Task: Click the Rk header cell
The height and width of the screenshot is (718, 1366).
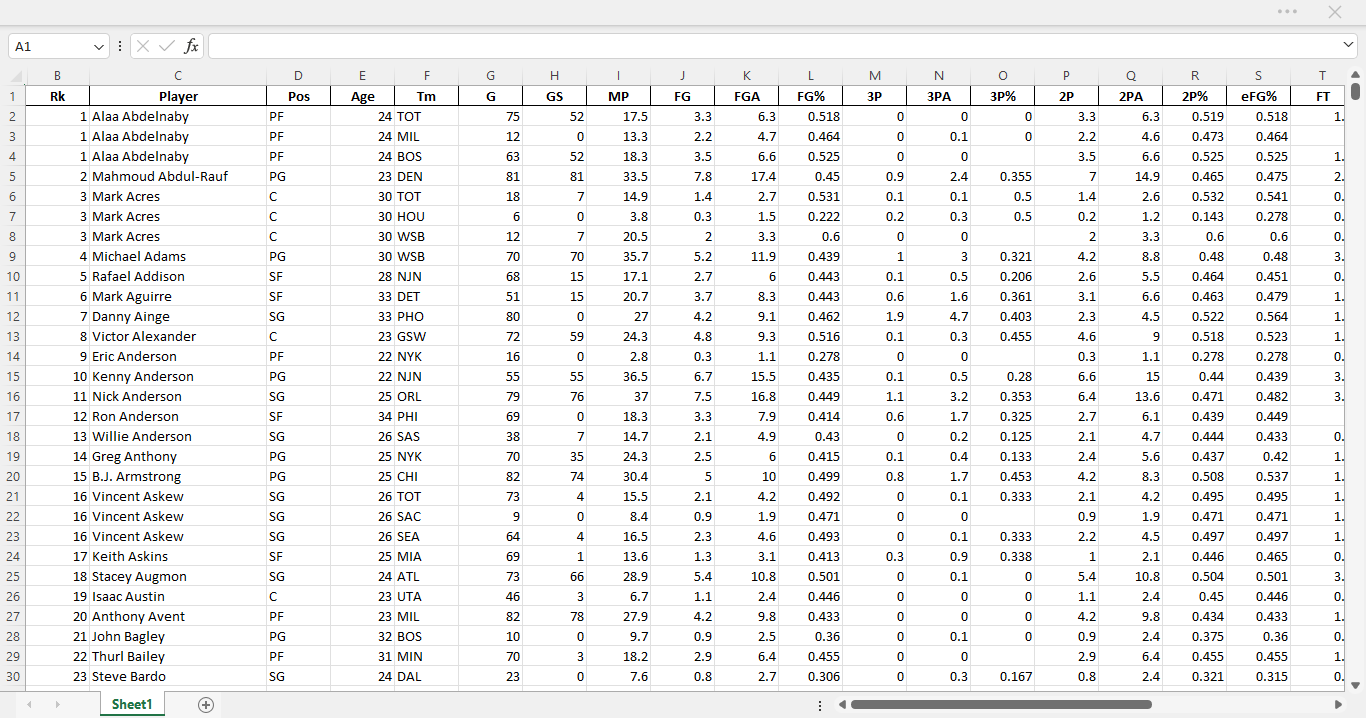Action: [57, 96]
